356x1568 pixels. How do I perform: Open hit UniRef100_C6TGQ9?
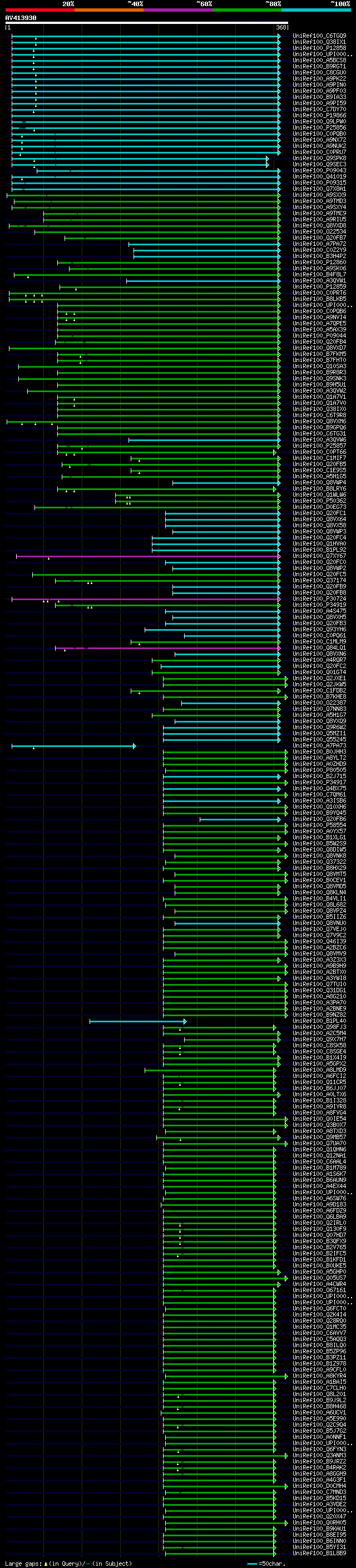(x=319, y=36)
